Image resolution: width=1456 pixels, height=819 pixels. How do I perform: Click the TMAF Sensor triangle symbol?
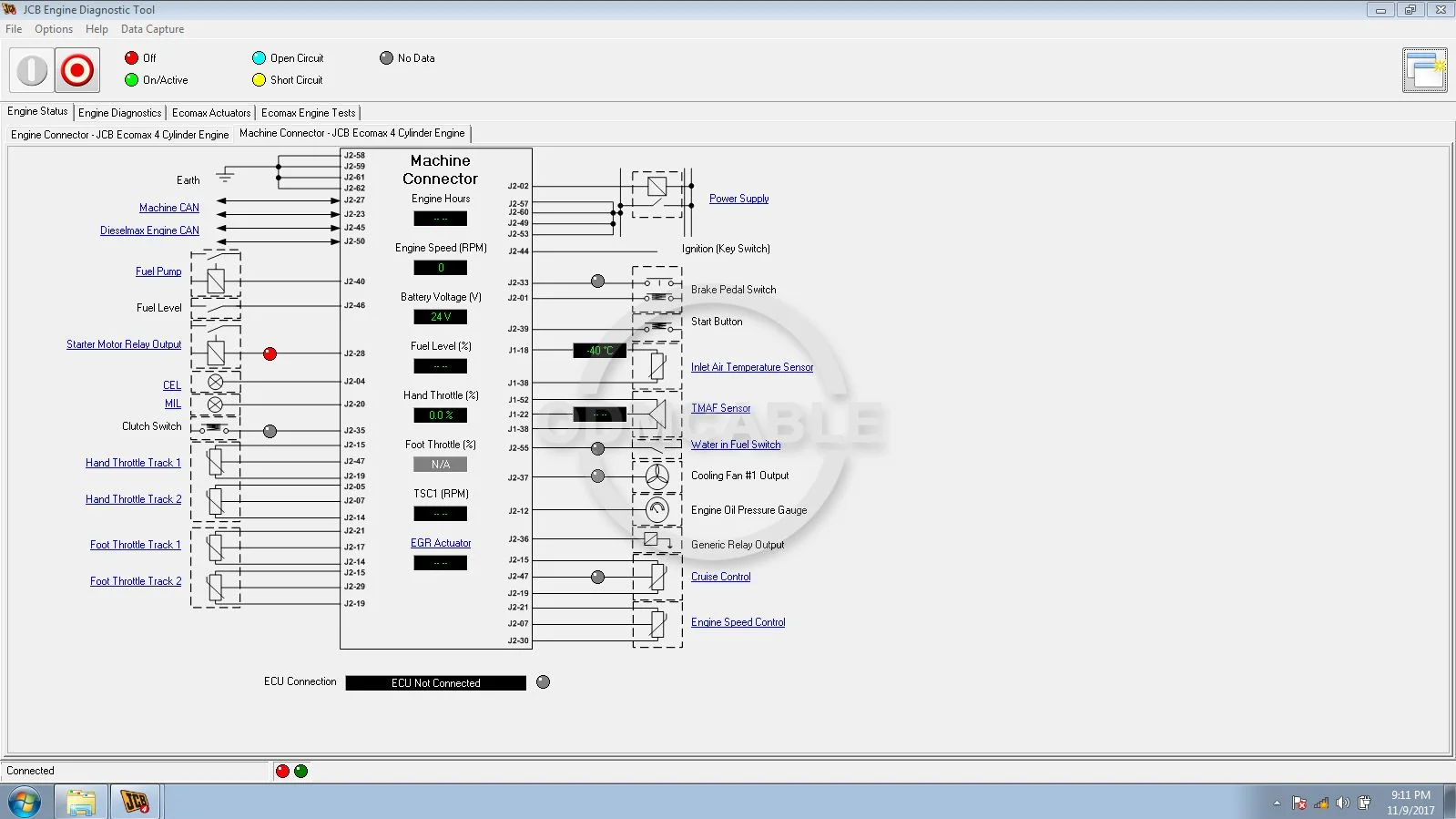pyautogui.click(x=656, y=415)
